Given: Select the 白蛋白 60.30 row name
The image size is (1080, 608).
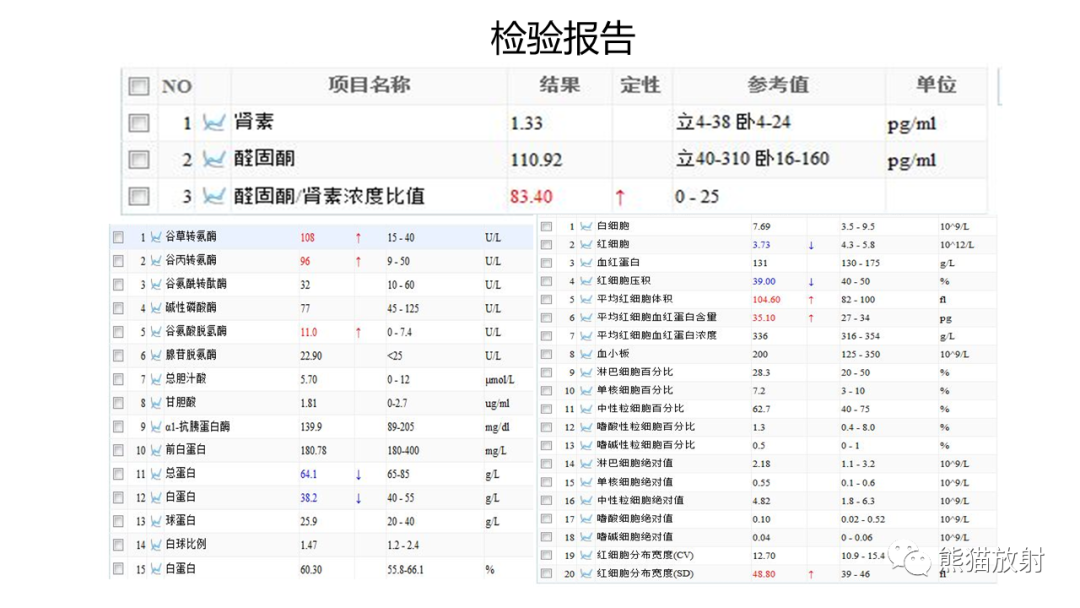Looking at the screenshot, I should 180,569.
